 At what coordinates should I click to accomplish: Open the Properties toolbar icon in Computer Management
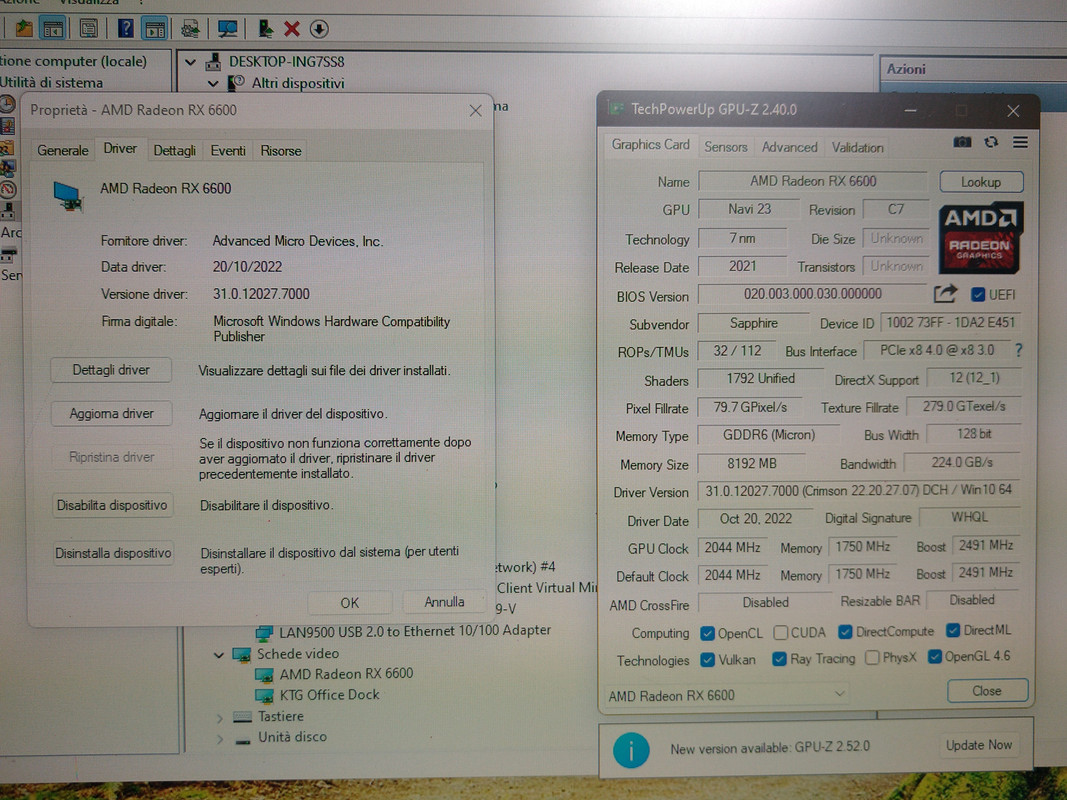88,29
